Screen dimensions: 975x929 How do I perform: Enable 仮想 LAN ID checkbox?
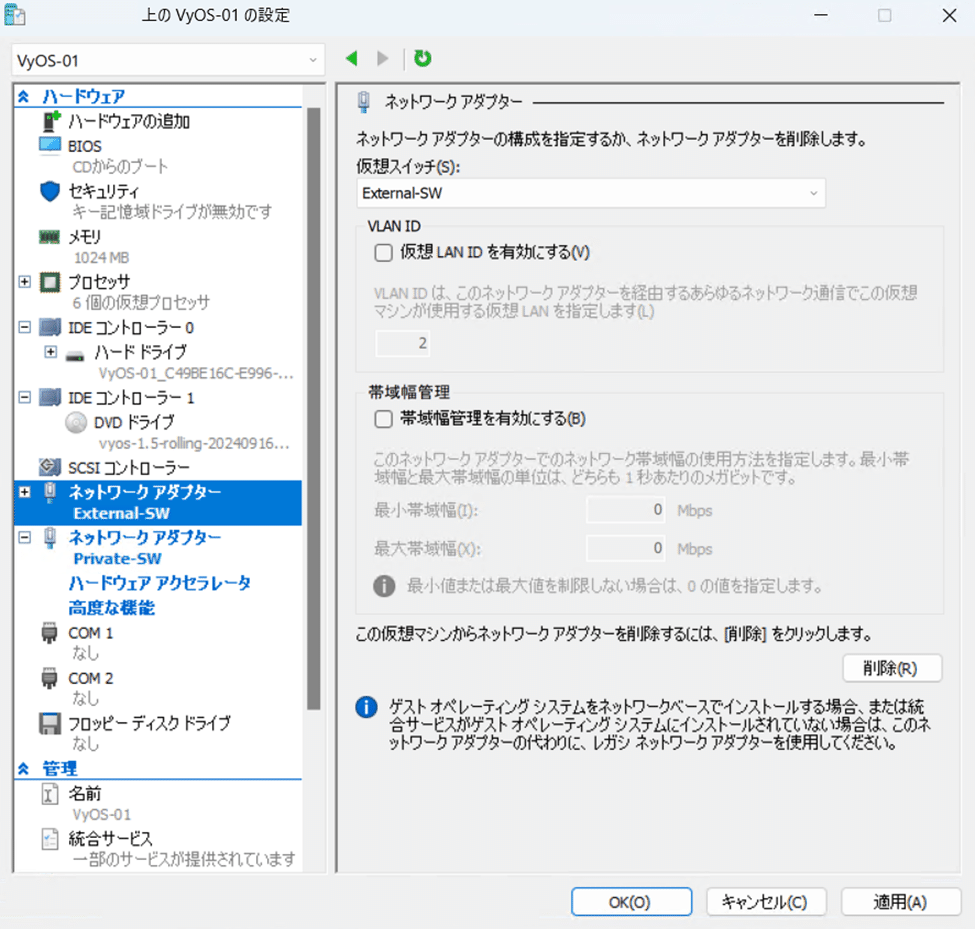point(384,252)
